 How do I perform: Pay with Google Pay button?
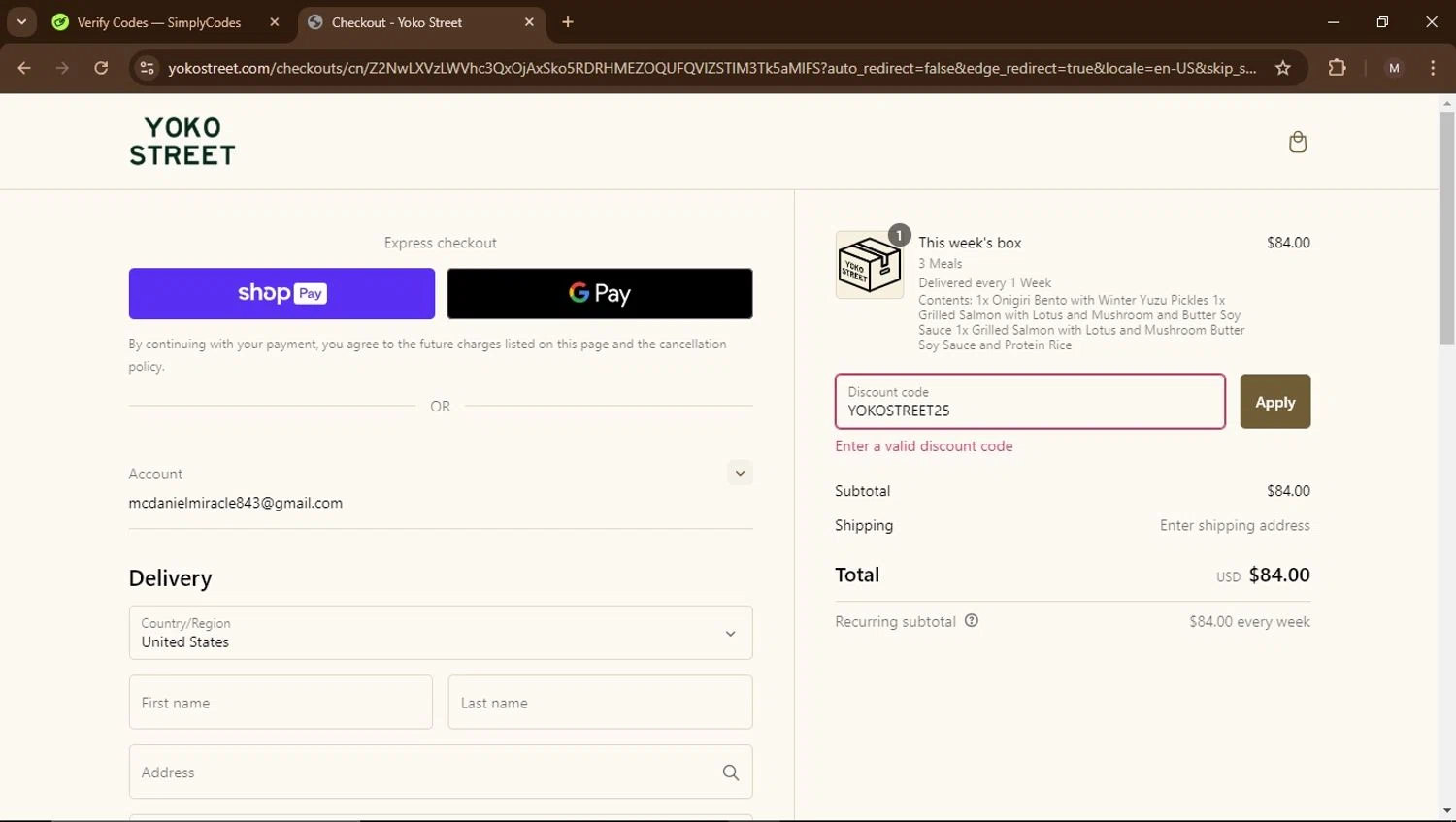click(600, 294)
